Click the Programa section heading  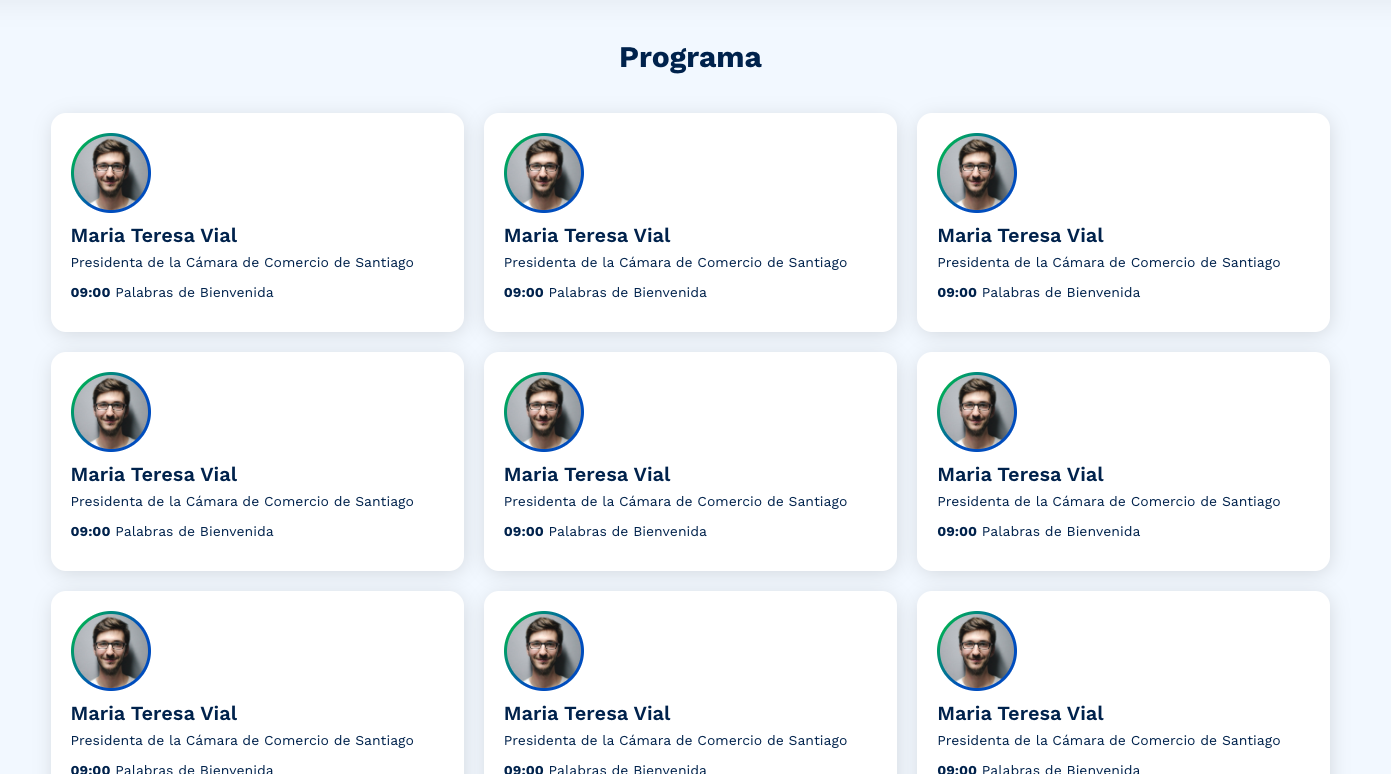tap(690, 57)
